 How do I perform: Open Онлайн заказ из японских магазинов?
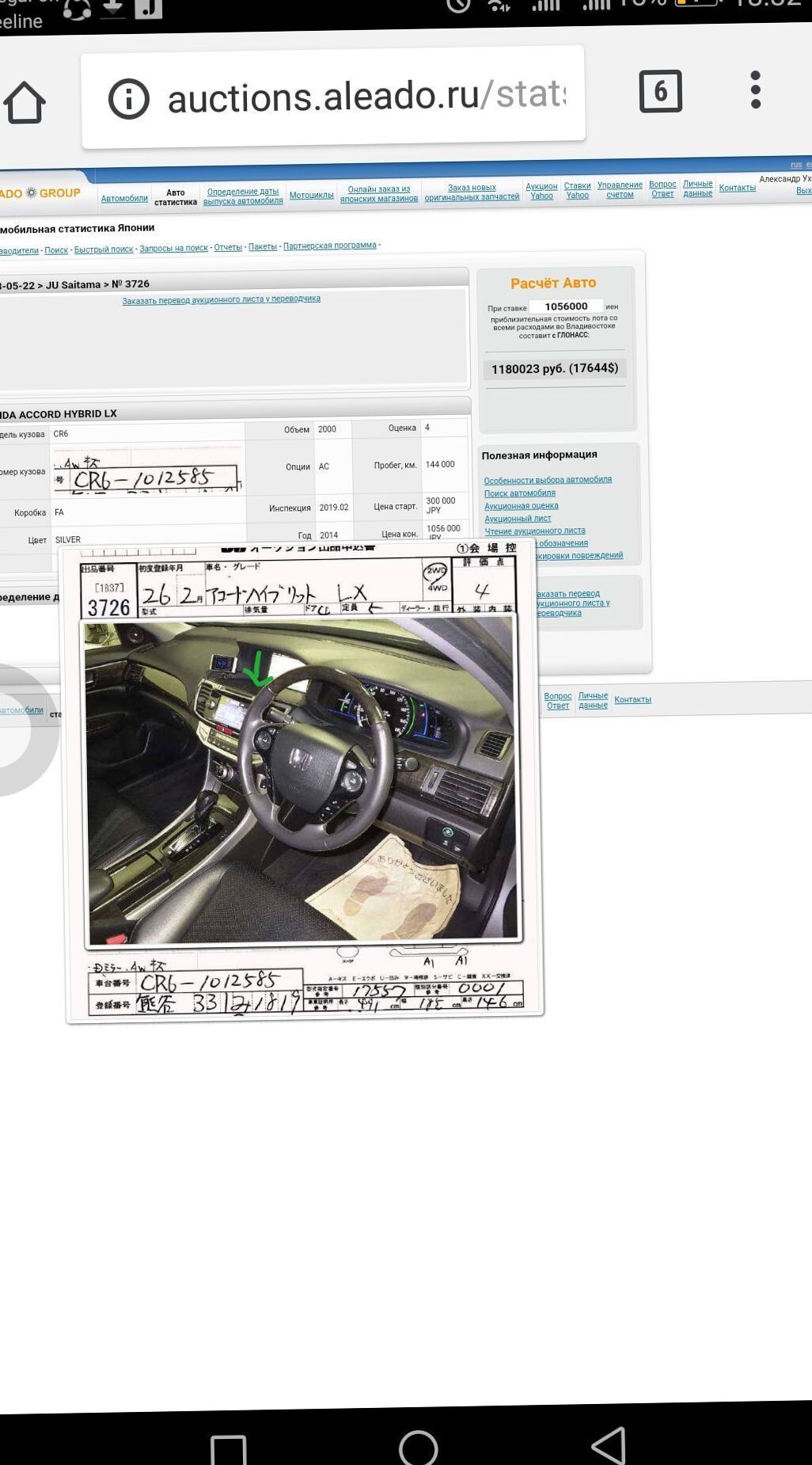[x=379, y=194]
